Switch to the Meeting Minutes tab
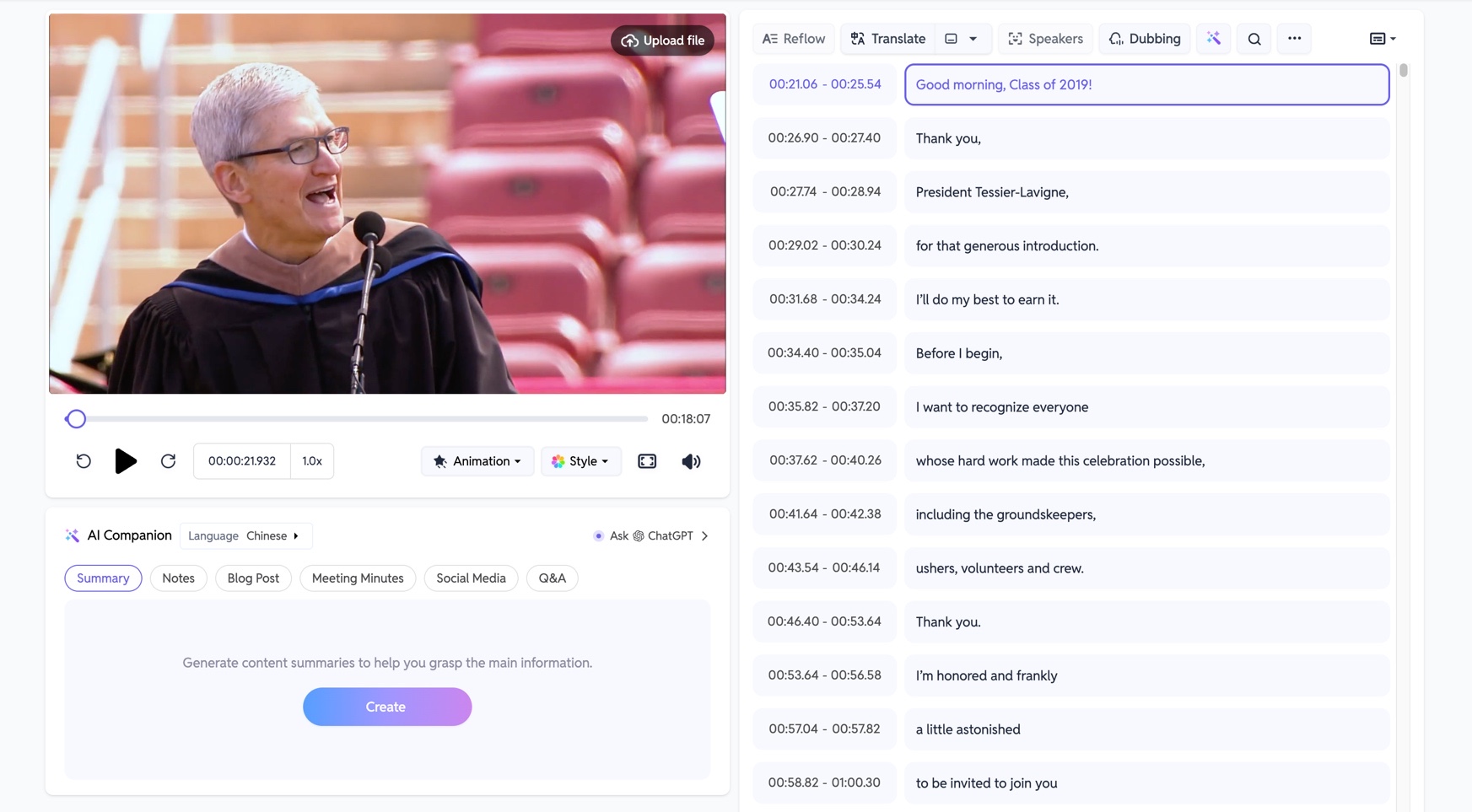Screen dimensions: 1472x812 pyautogui.click(x=358, y=578)
